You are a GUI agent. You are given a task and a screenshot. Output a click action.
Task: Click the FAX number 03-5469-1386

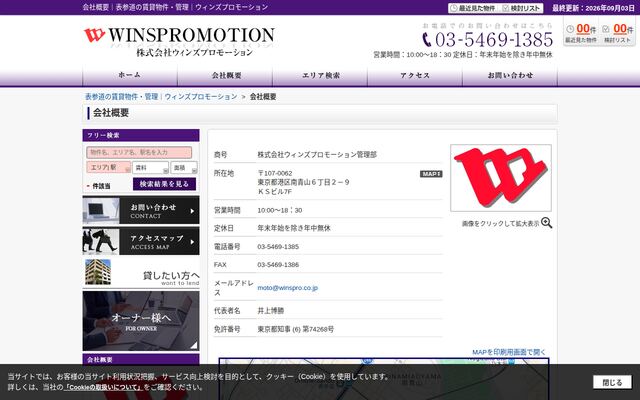(x=278, y=264)
